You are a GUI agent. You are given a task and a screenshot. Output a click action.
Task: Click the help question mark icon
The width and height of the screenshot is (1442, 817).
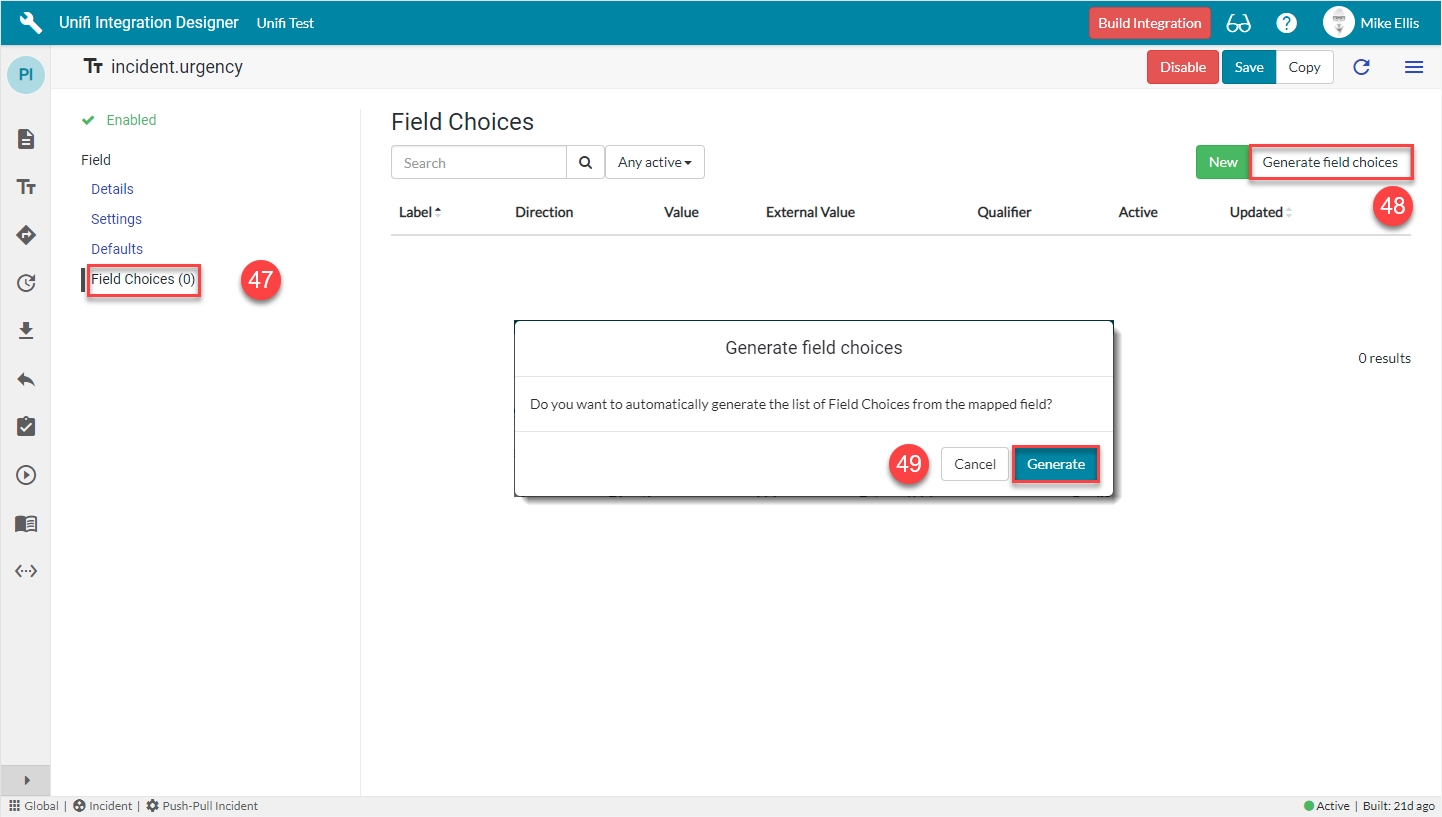(1286, 23)
